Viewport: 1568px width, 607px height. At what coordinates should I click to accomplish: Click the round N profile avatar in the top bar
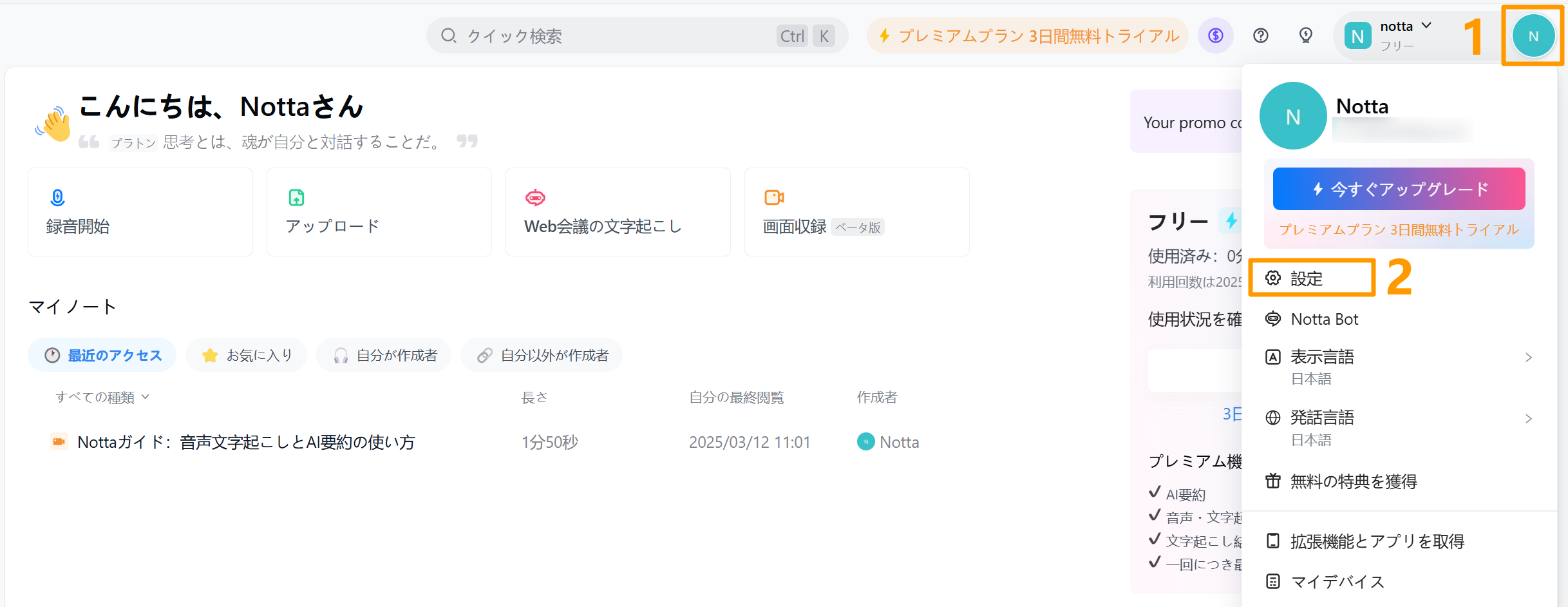point(1534,36)
